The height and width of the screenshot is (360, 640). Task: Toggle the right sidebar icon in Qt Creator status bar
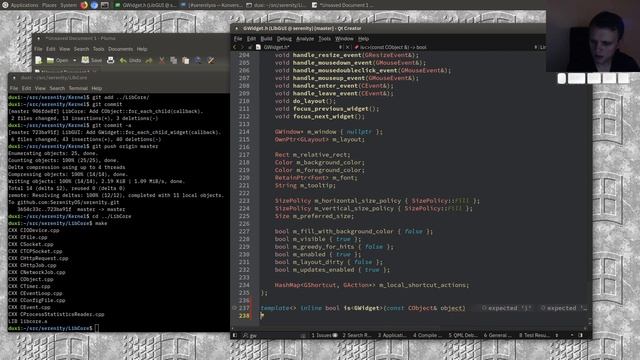click(x=580, y=335)
